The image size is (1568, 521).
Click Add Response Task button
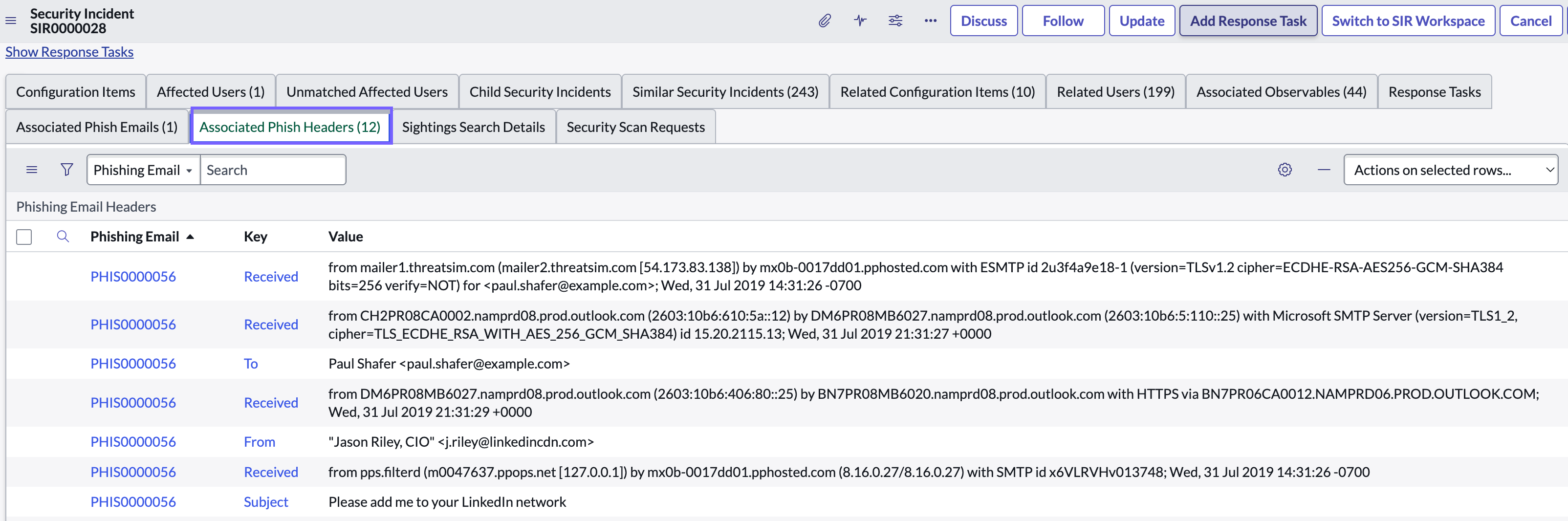1248,22
